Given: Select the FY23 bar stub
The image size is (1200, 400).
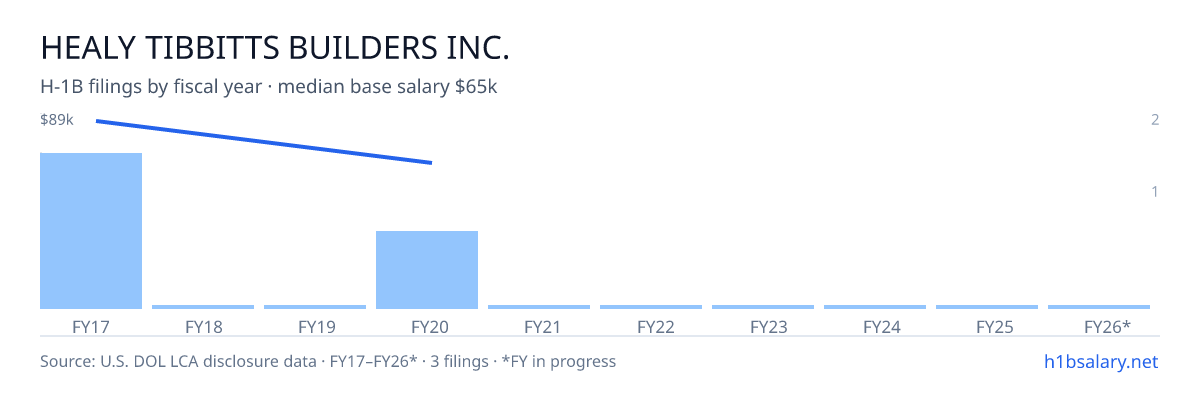Looking at the screenshot, I should click(x=763, y=307).
